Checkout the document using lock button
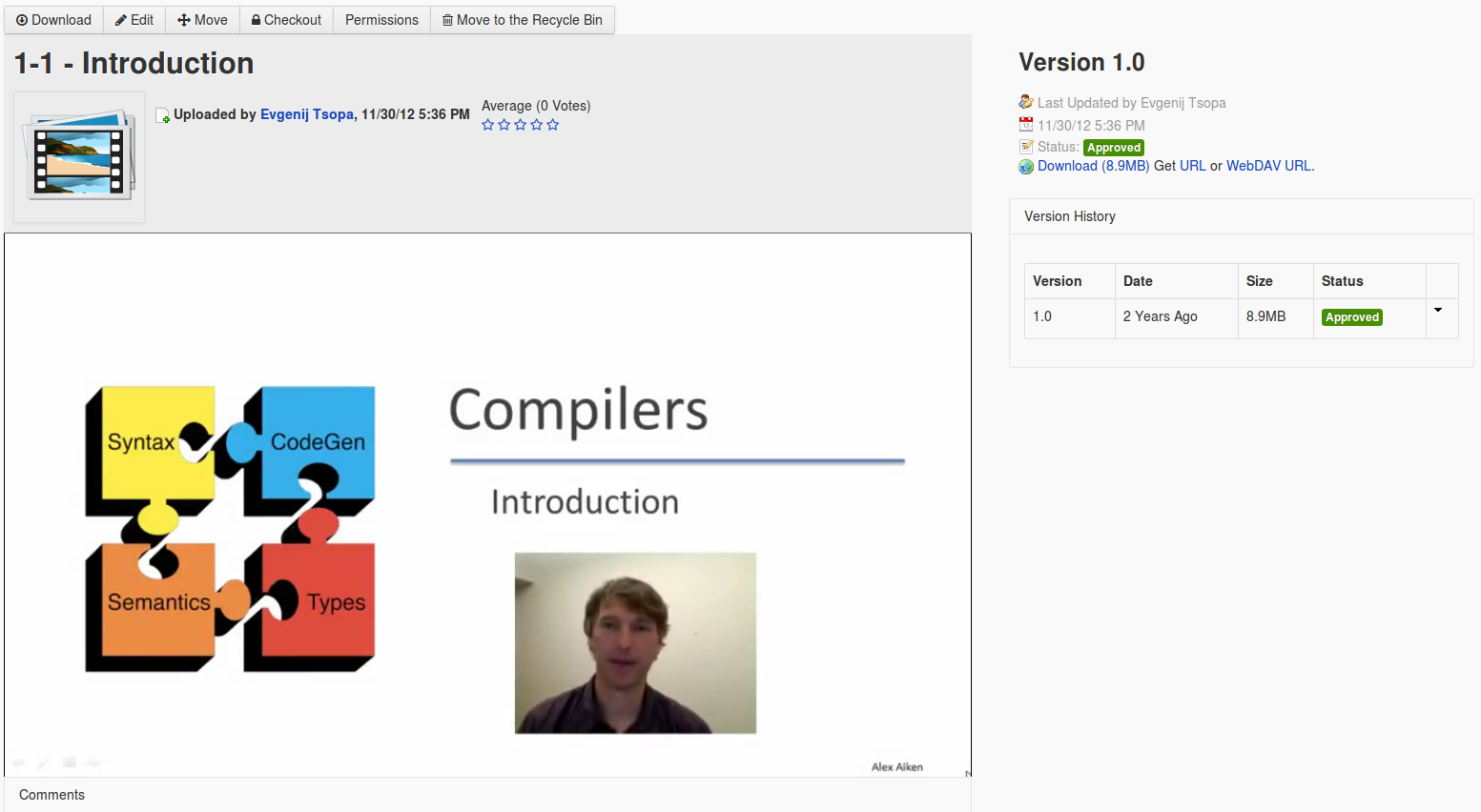The height and width of the screenshot is (812, 1481). [286, 20]
